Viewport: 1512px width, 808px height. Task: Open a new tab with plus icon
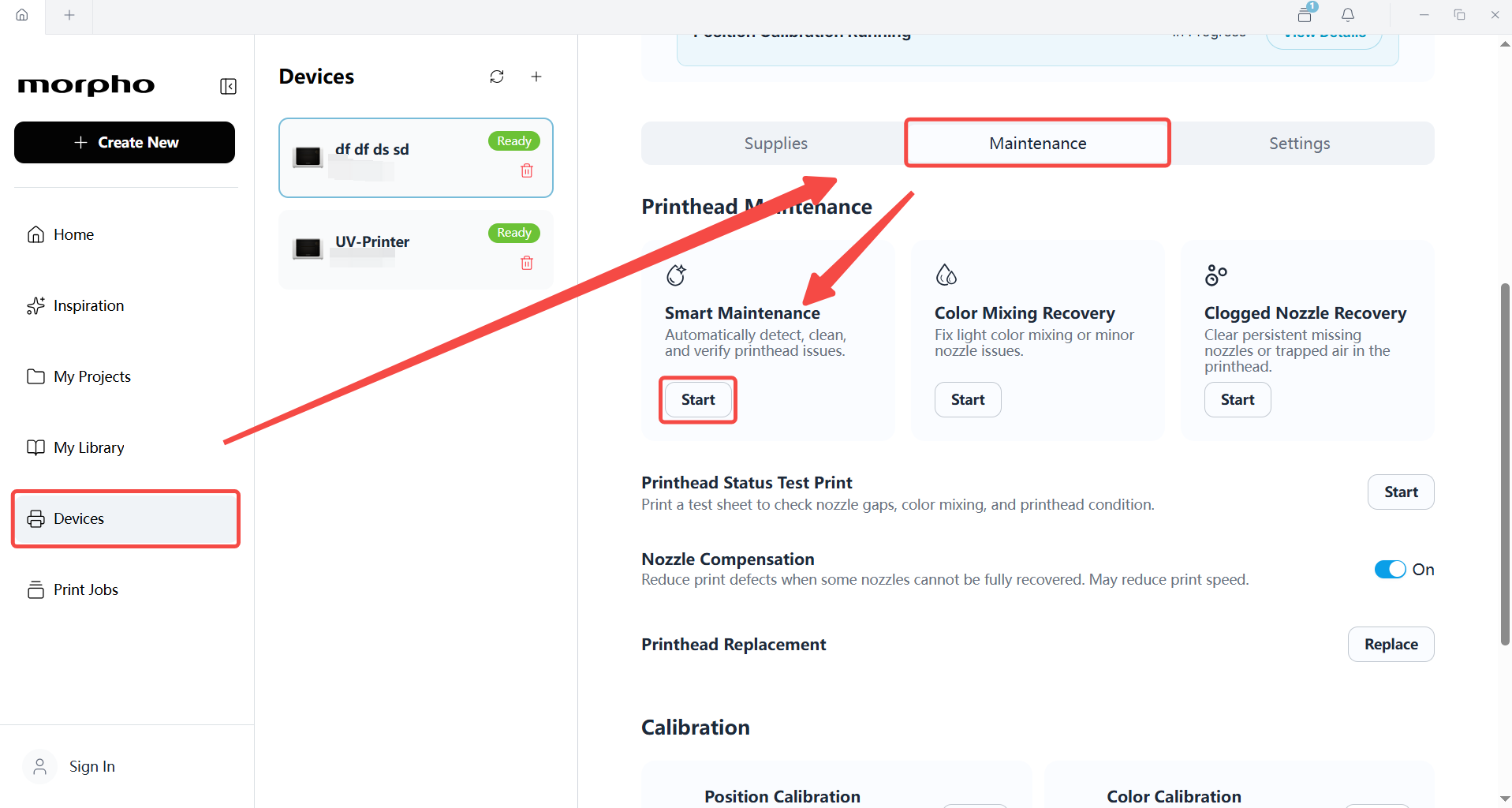pyautogui.click(x=69, y=15)
